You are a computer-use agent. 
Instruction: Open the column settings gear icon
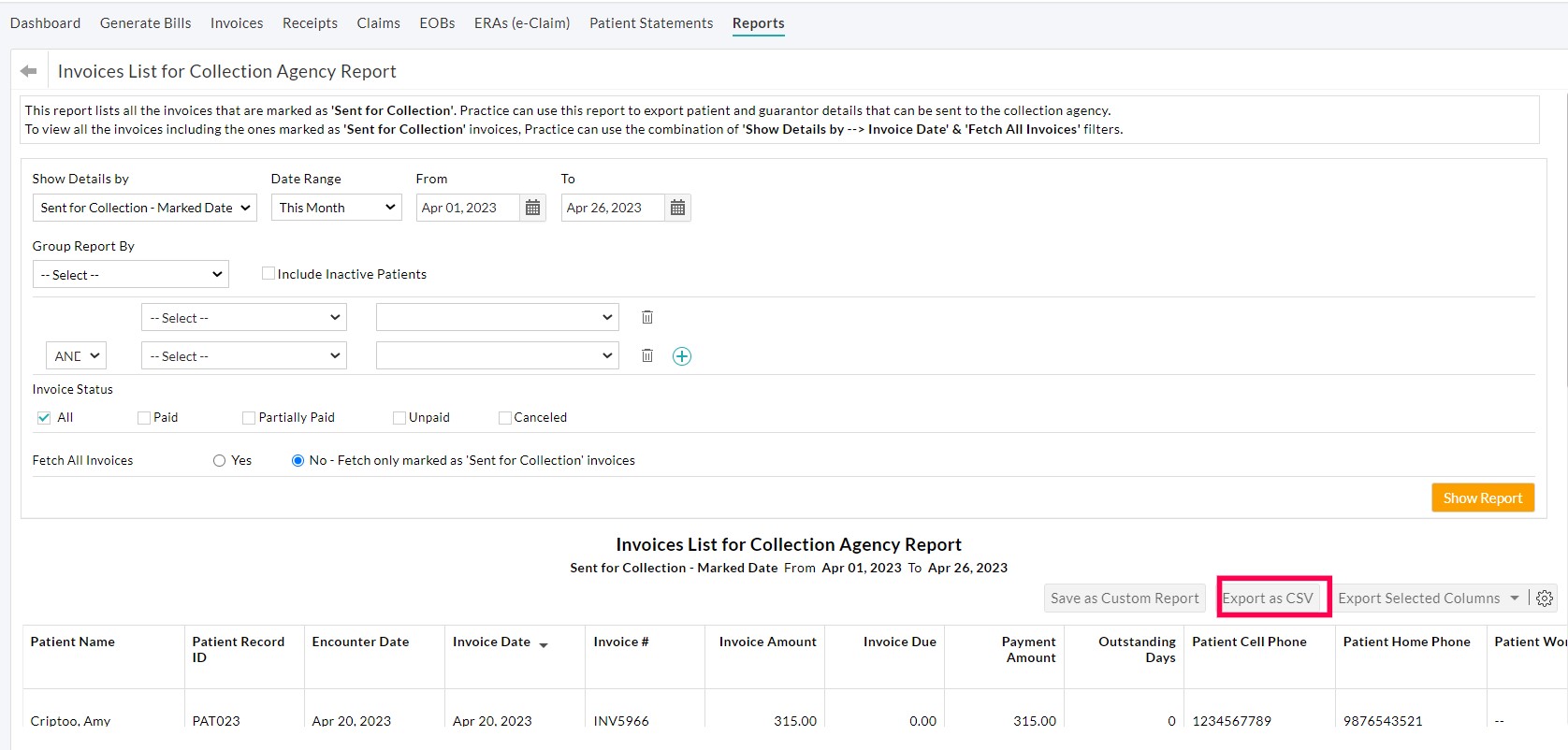[x=1545, y=599]
